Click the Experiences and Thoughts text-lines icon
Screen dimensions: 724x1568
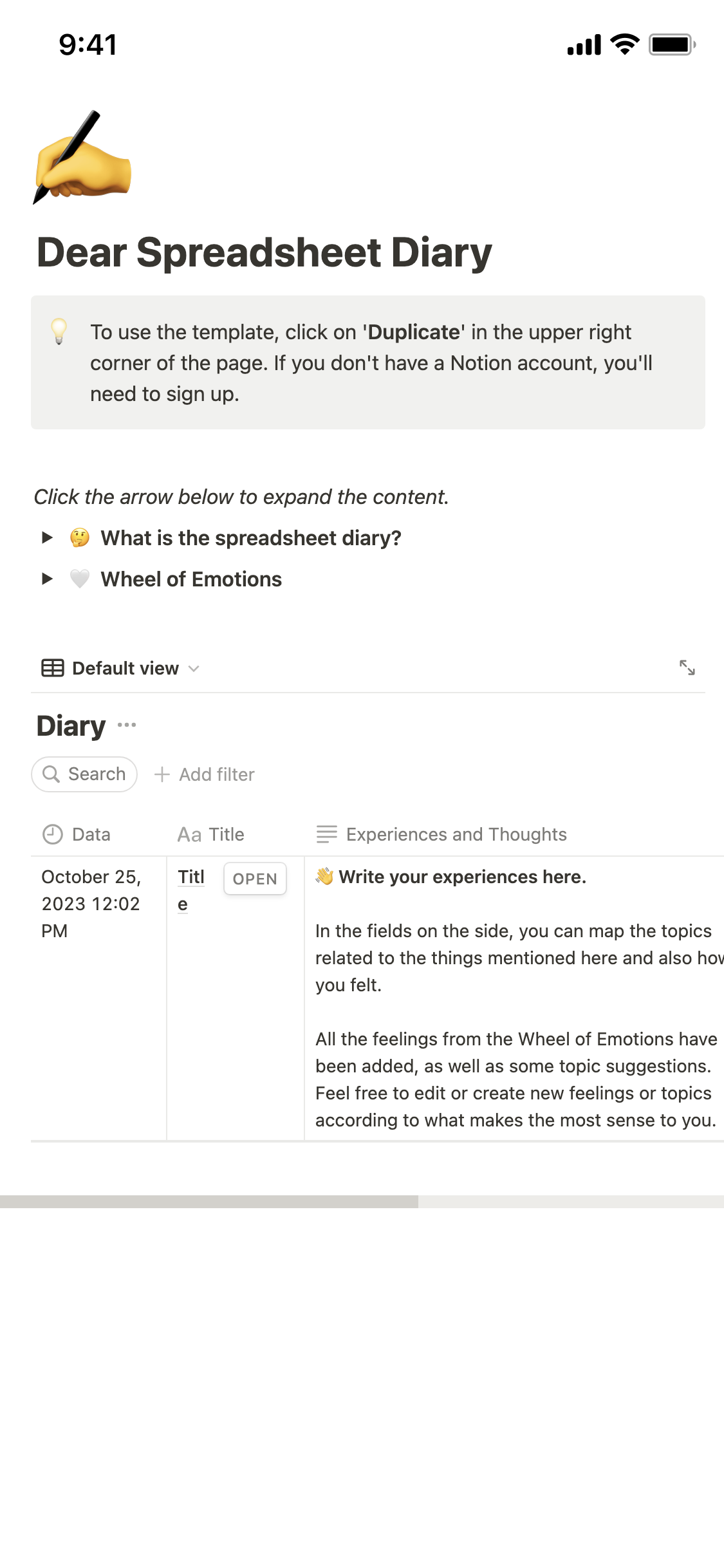click(326, 834)
